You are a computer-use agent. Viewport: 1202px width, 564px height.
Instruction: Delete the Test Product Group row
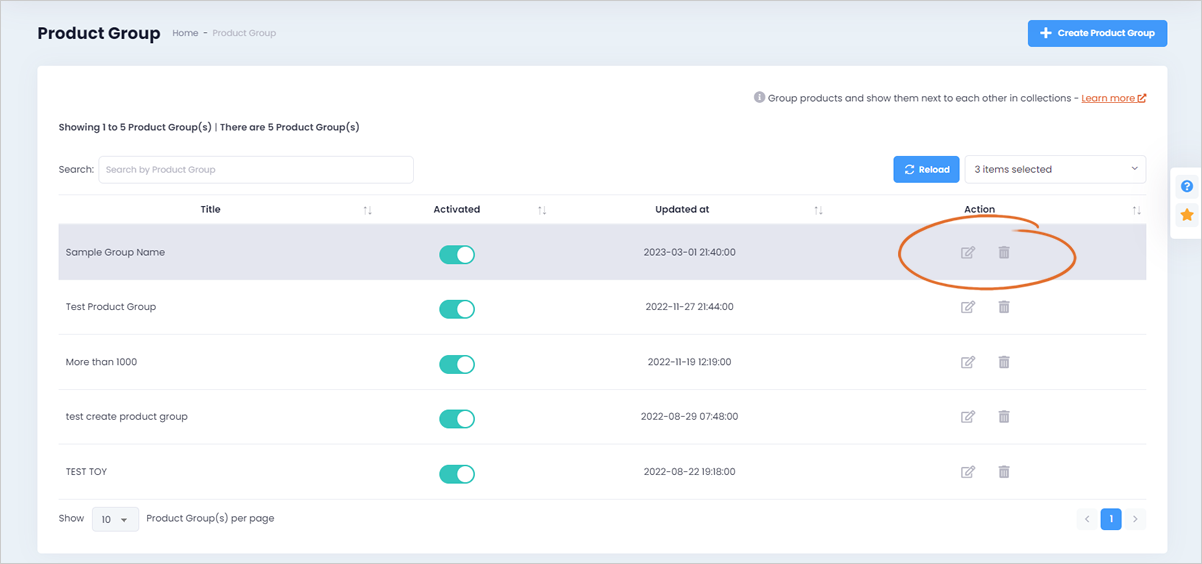coord(1004,307)
